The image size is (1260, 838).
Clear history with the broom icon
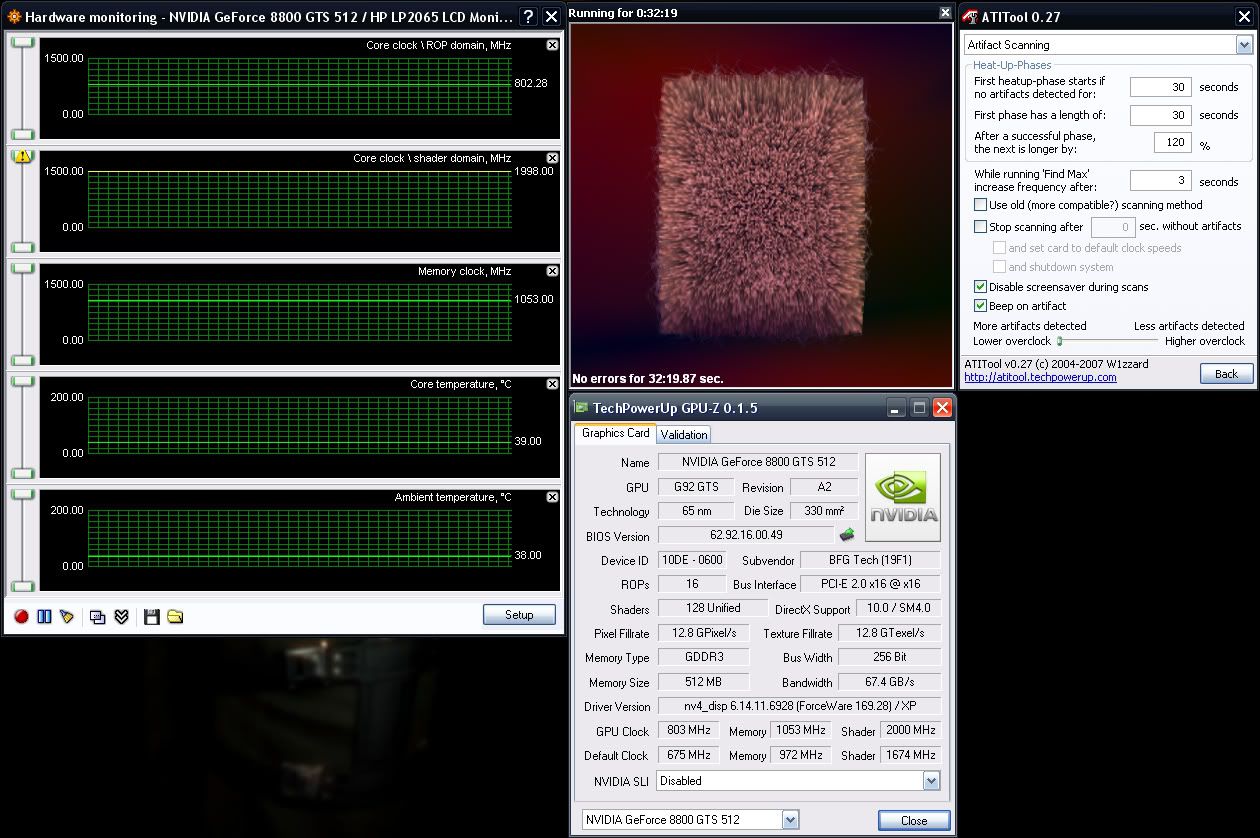point(67,616)
